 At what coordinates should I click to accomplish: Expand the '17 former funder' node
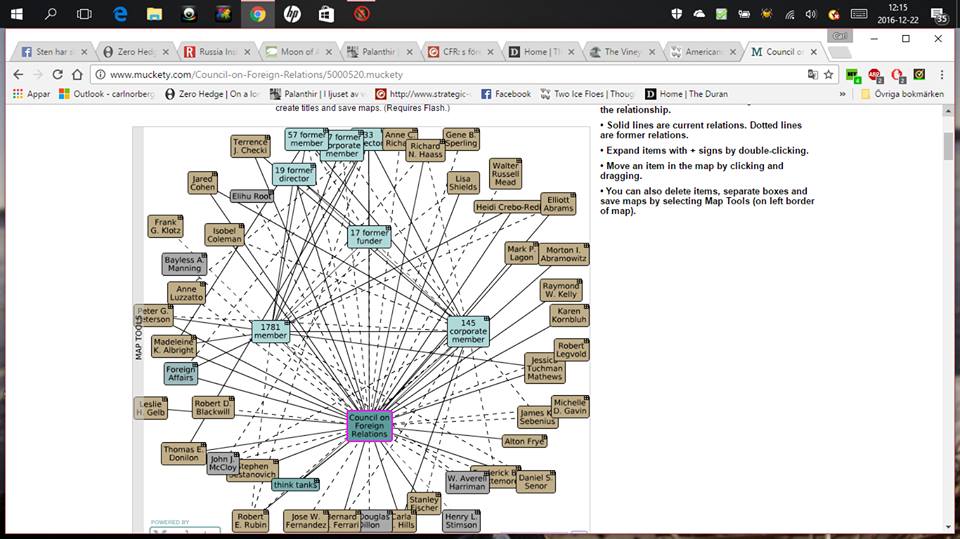pyautogui.click(x=369, y=237)
